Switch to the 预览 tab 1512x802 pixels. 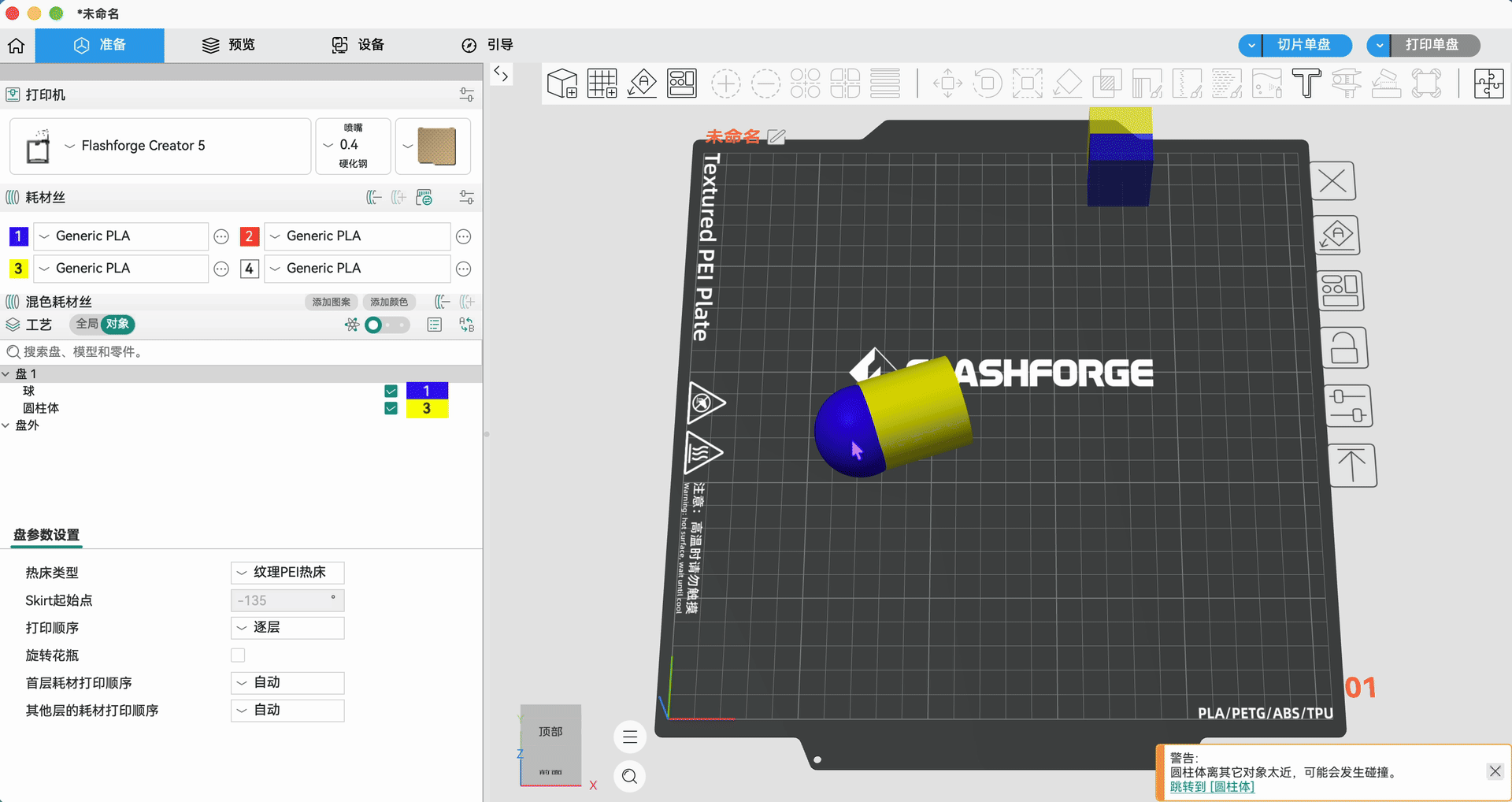point(228,45)
